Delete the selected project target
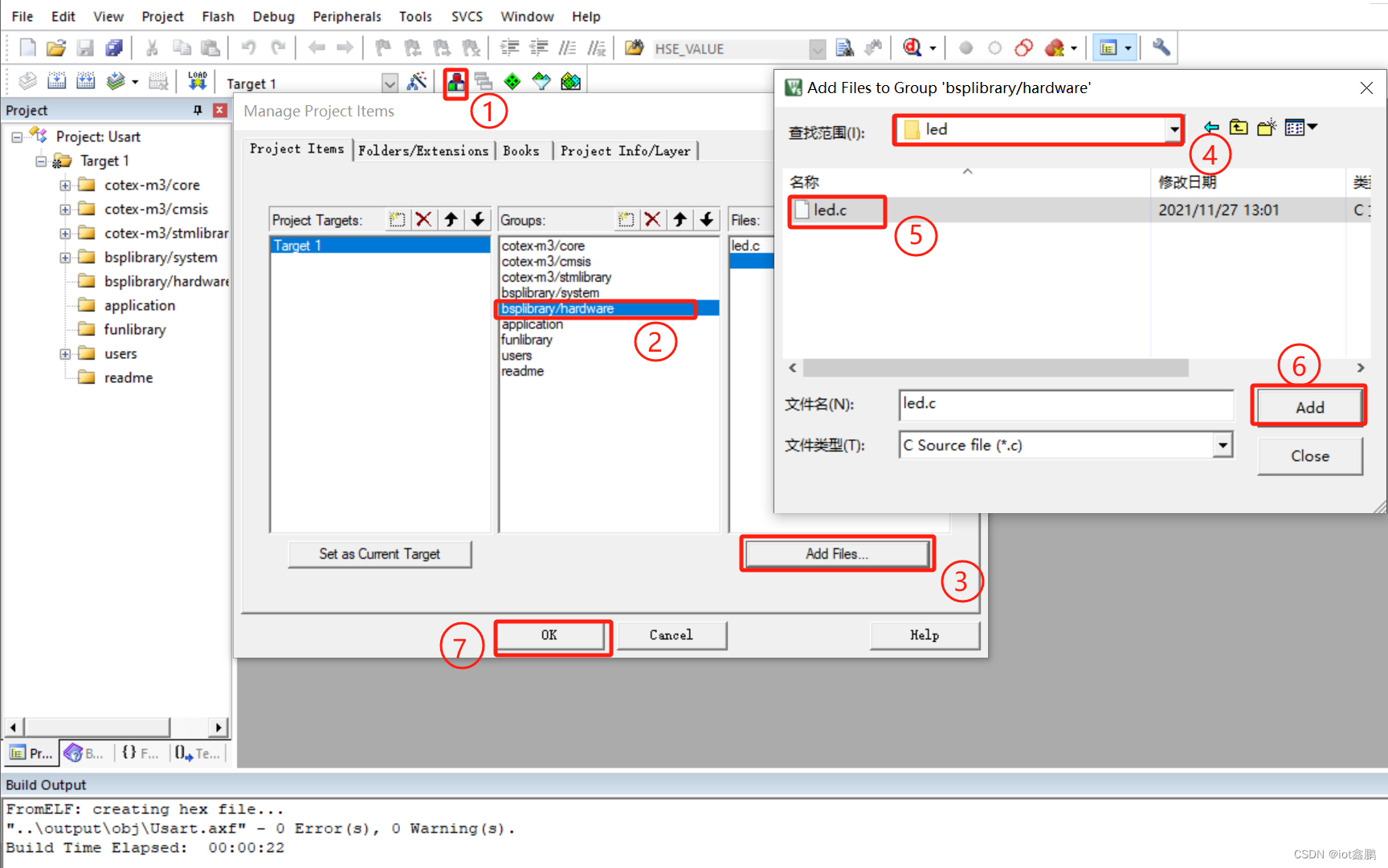 (x=423, y=219)
